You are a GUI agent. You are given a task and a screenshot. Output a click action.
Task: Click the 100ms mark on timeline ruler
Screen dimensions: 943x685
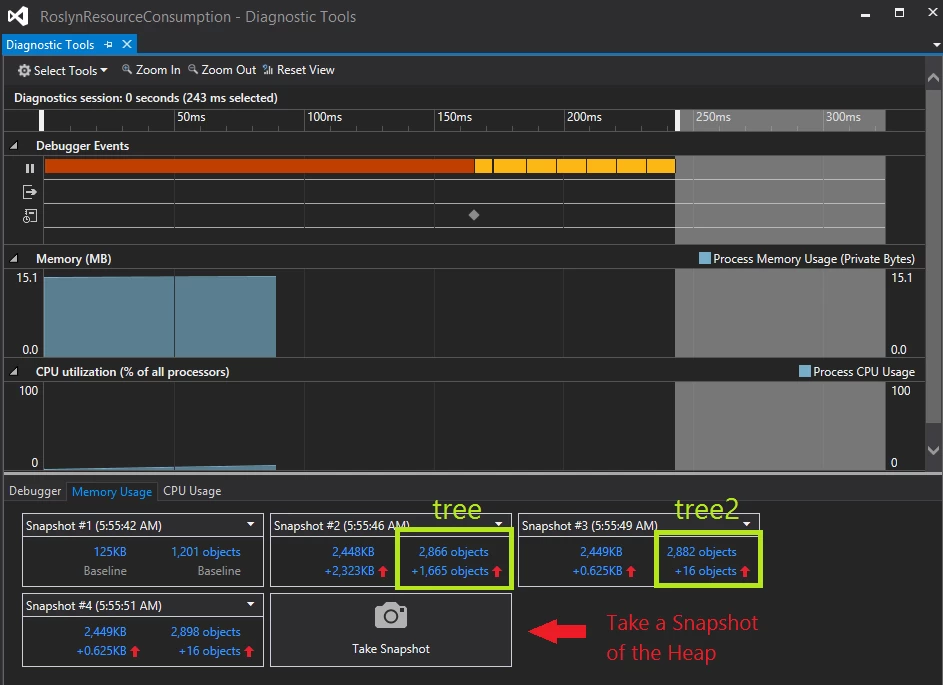(325, 117)
